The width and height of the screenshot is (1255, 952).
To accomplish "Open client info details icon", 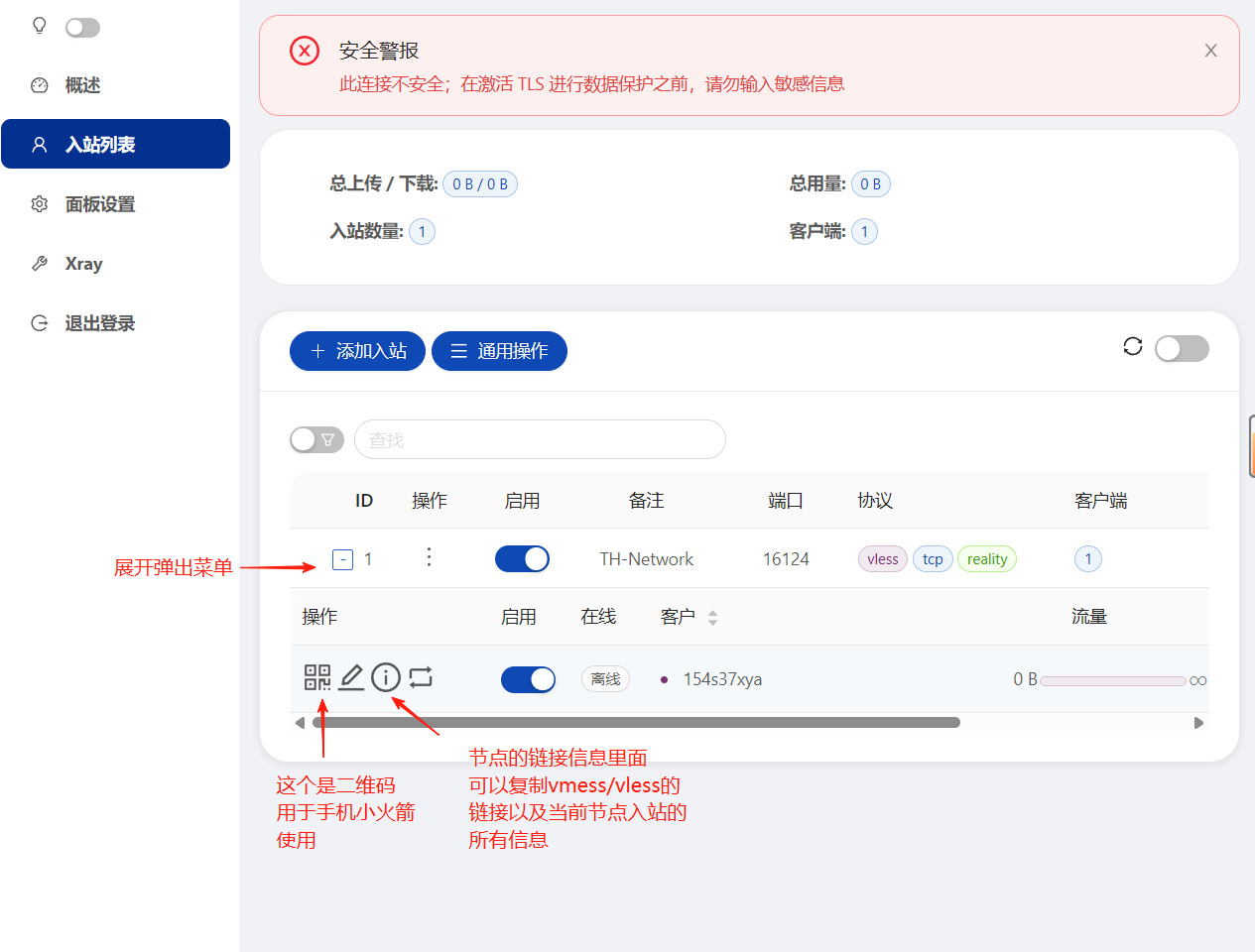I will [x=386, y=677].
